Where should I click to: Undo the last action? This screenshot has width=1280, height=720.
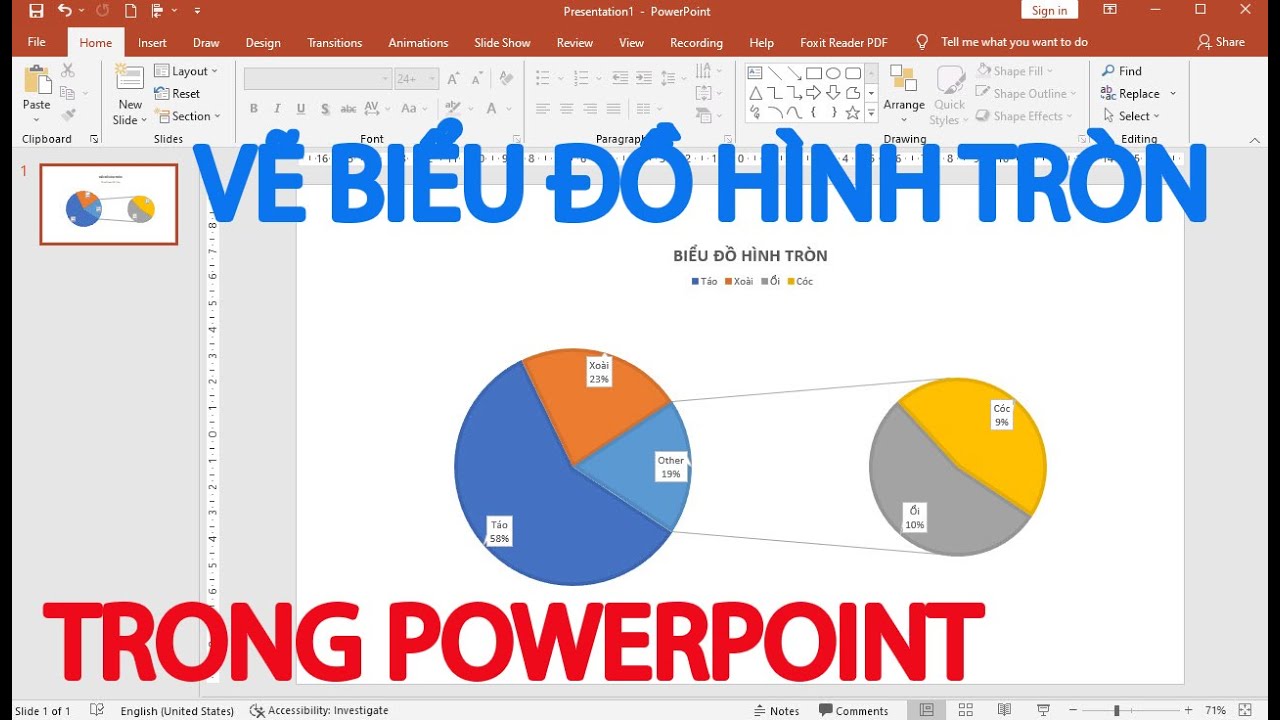65,11
